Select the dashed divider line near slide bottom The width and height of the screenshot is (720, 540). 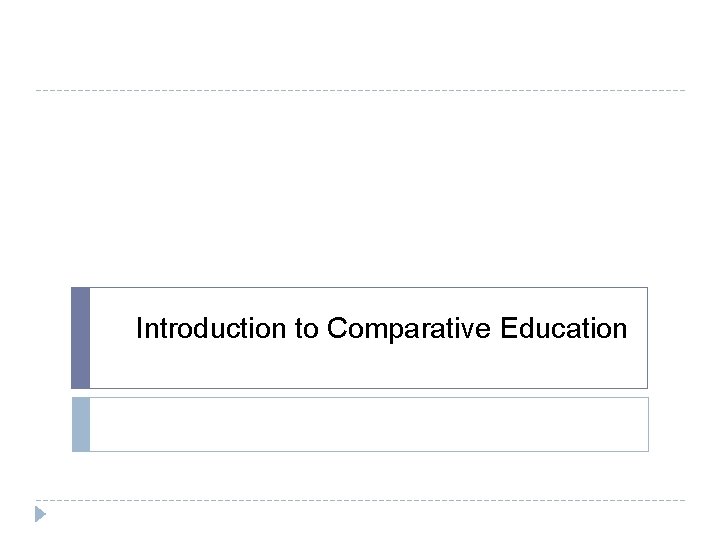point(360,500)
